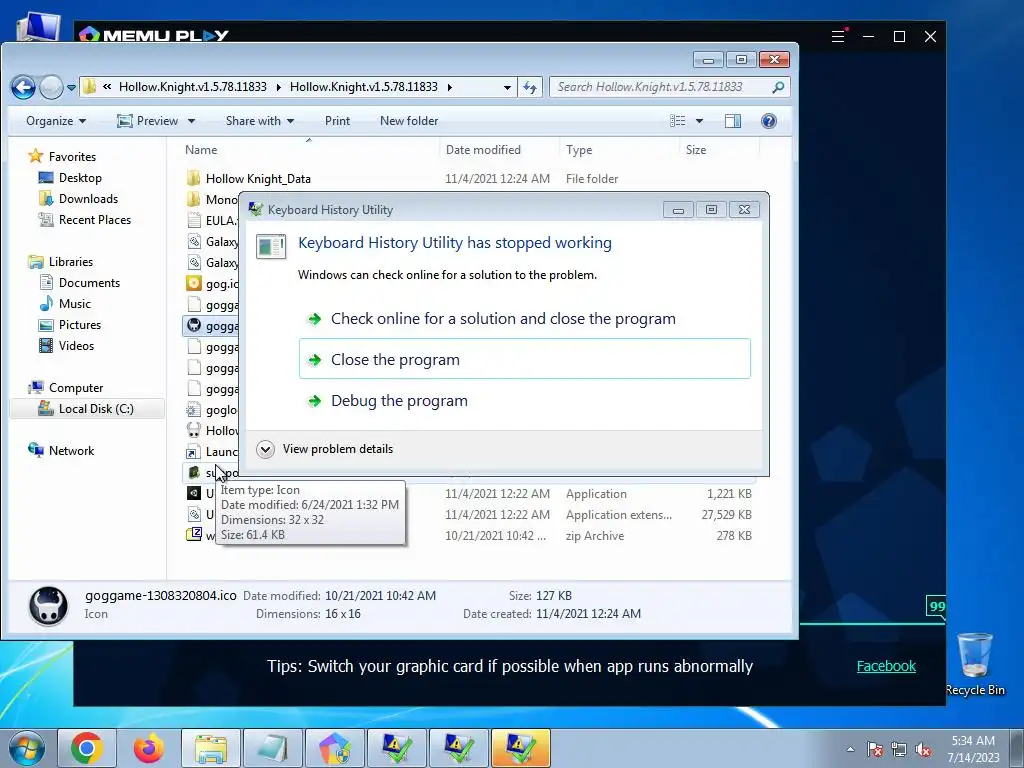
Task: Select Computer in navigation pane
Action: click(x=76, y=388)
